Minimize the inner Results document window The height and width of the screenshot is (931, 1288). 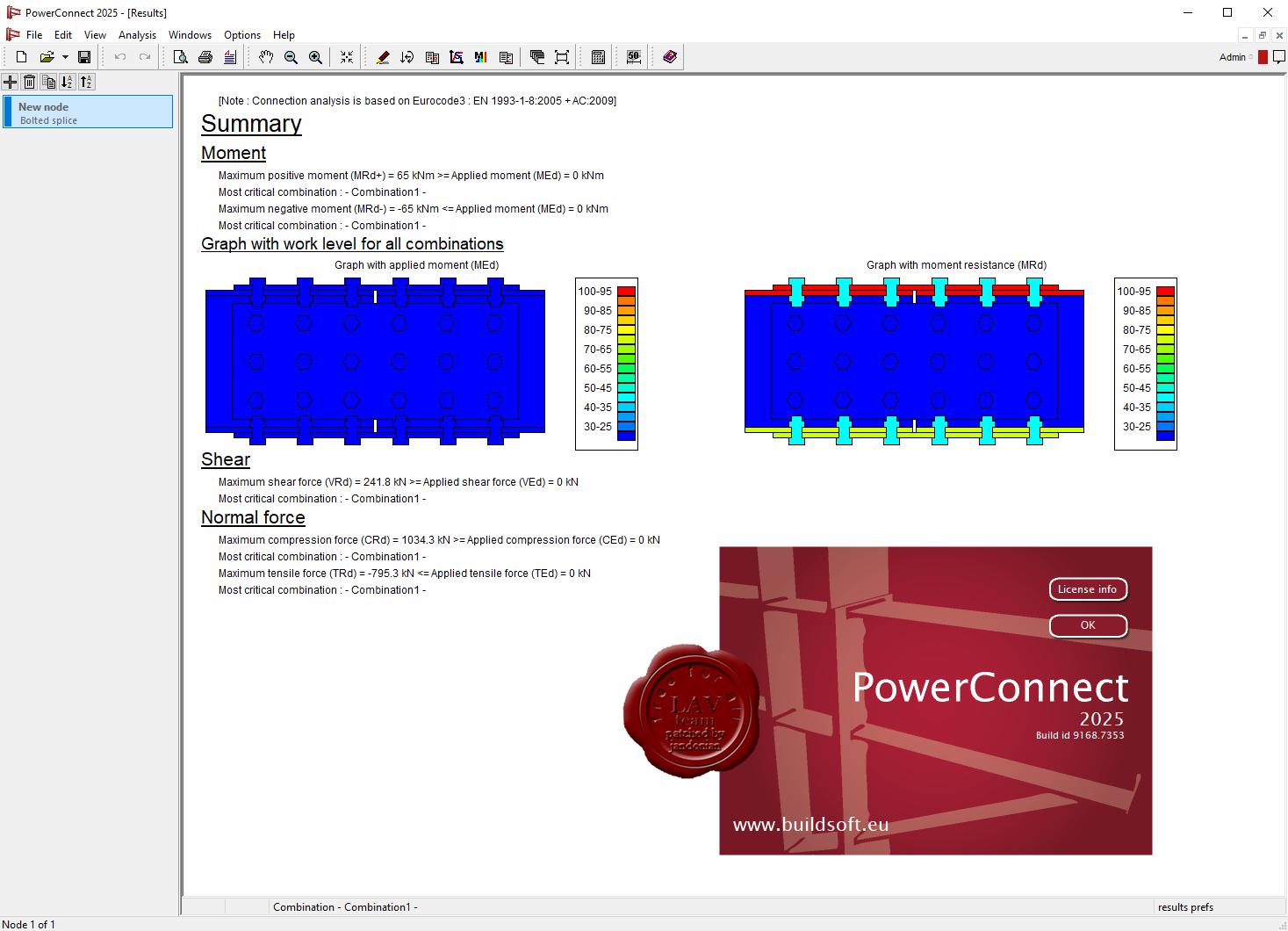click(1245, 35)
